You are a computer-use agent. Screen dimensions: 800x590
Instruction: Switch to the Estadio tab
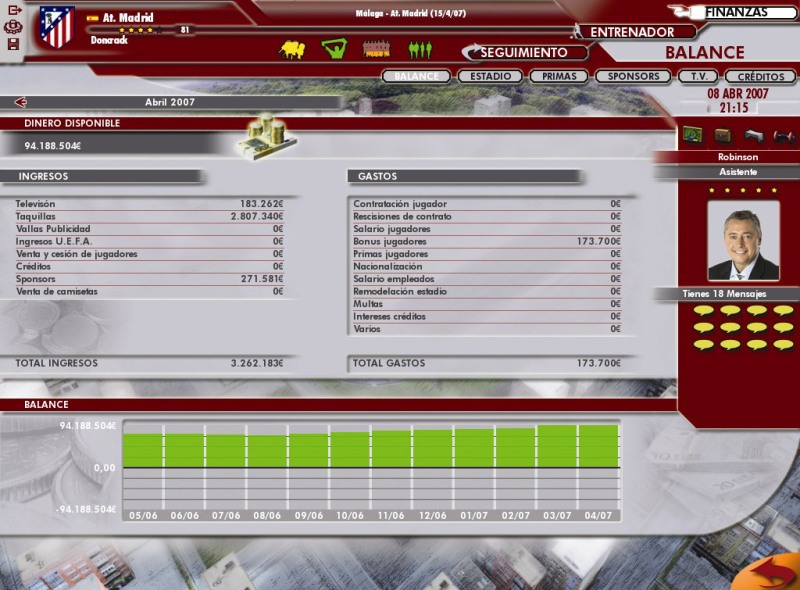[490, 76]
